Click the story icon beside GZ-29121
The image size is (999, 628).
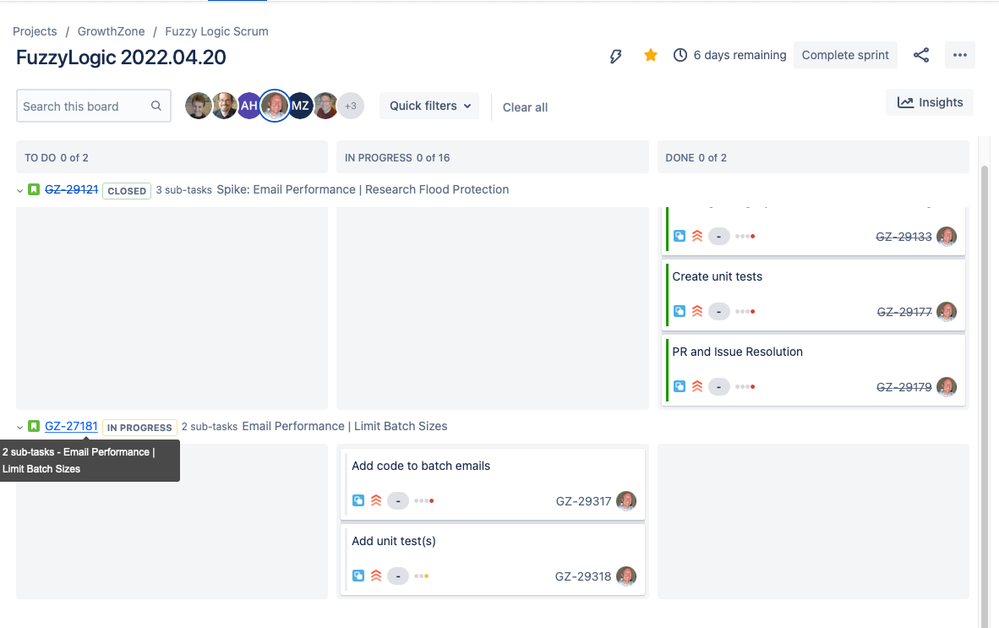(x=34, y=189)
